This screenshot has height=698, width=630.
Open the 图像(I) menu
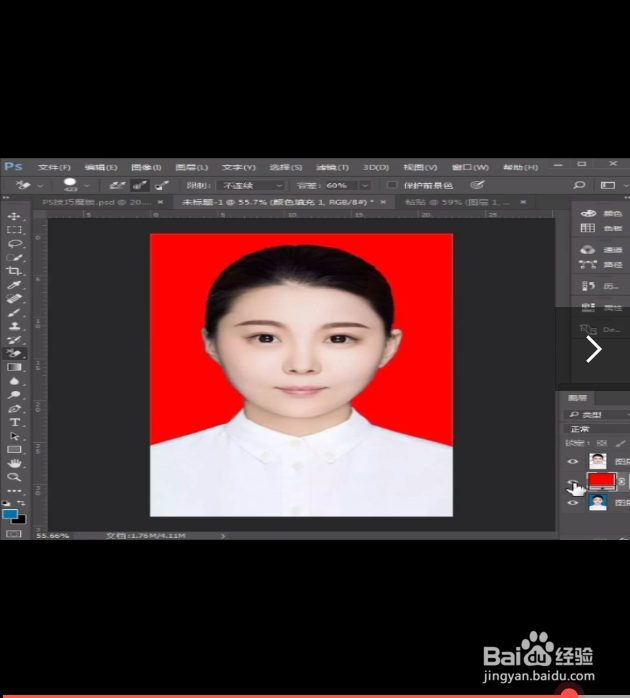point(146,167)
